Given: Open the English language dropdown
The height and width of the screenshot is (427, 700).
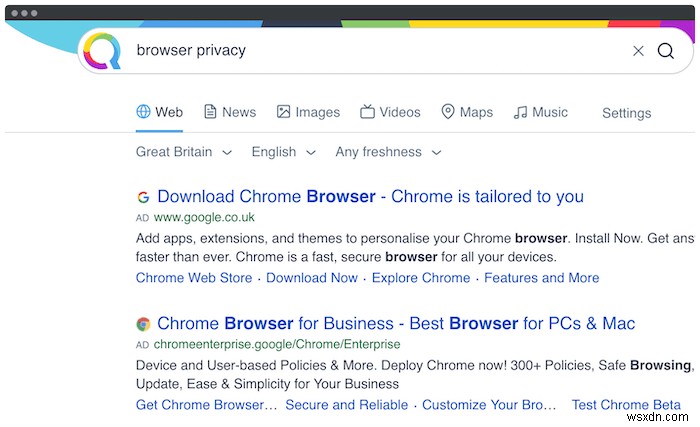Looking at the screenshot, I should pyautogui.click(x=283, y=152).
